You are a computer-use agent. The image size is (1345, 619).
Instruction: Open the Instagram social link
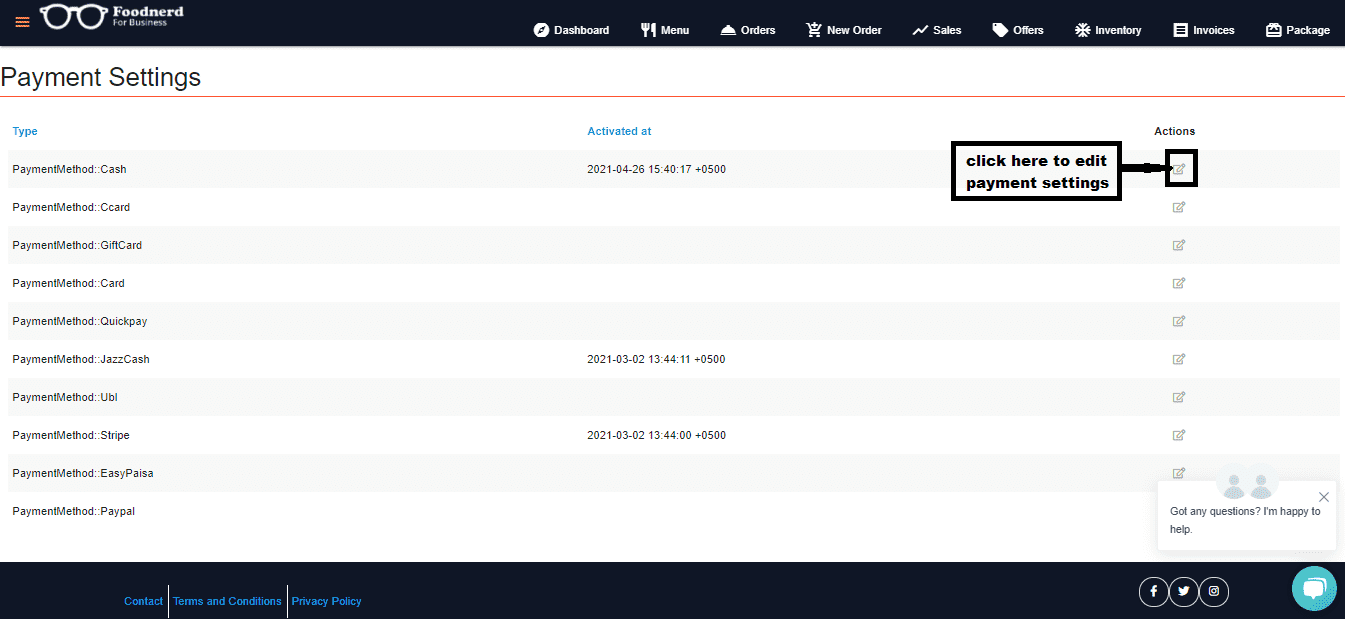(x=1214, y=592)
